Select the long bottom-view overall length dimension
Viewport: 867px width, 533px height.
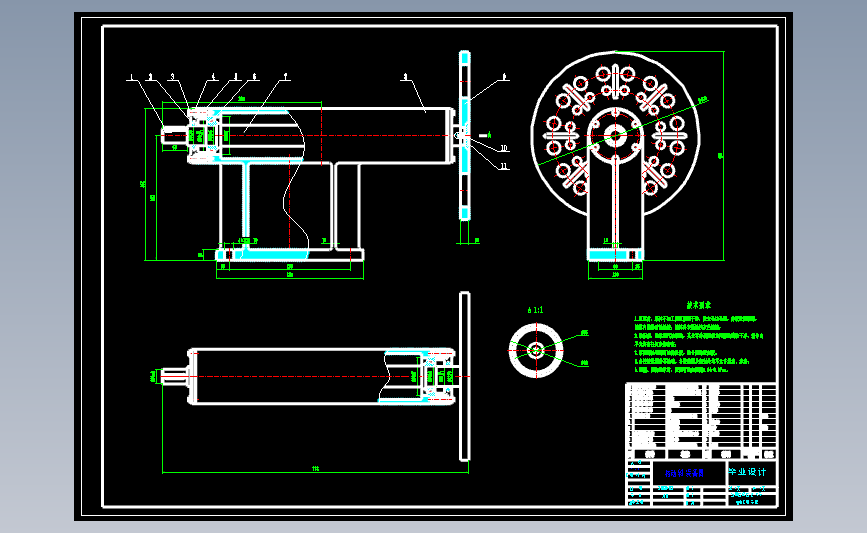315,471
